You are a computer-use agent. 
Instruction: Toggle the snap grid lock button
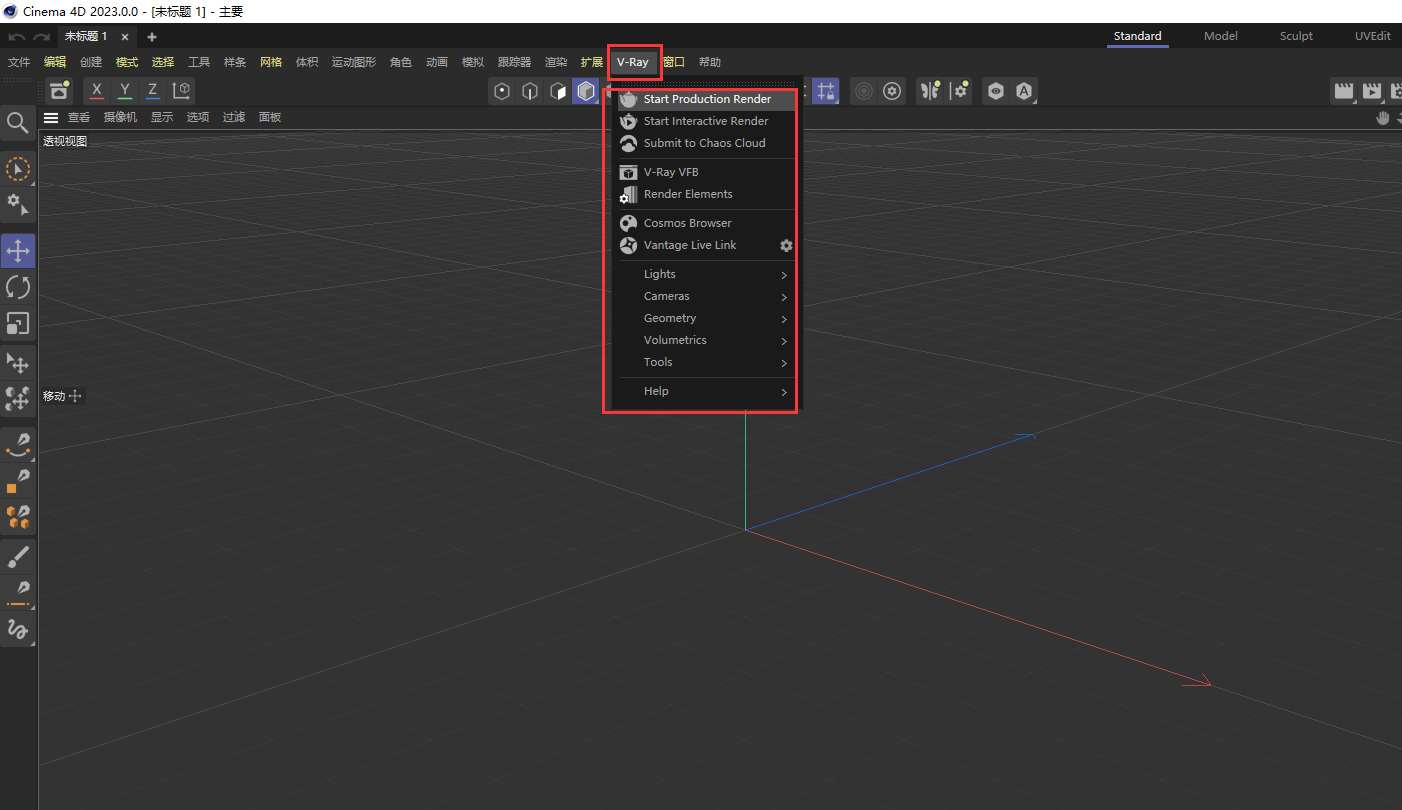click(825, 91)
